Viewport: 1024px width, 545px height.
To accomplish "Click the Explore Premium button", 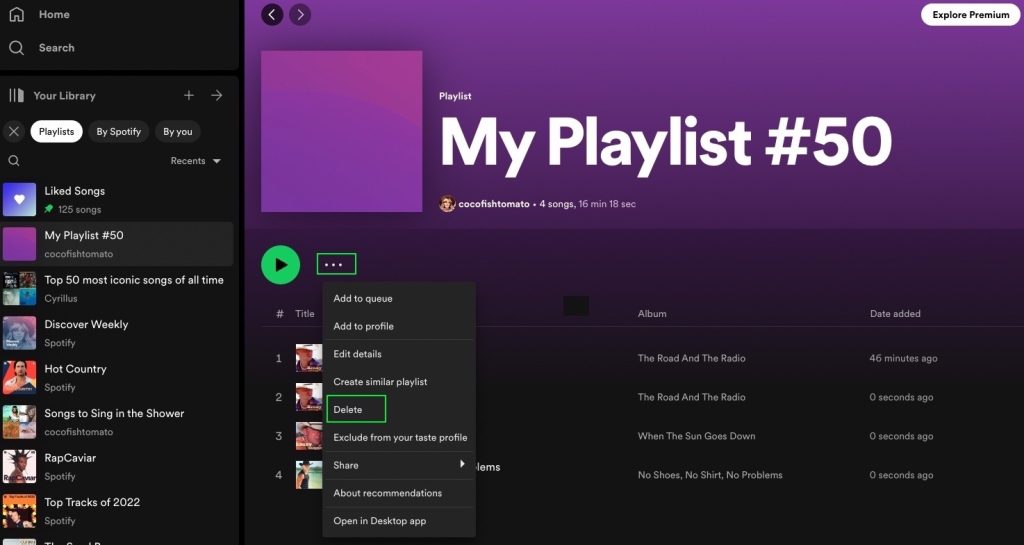I will point(970,15).
